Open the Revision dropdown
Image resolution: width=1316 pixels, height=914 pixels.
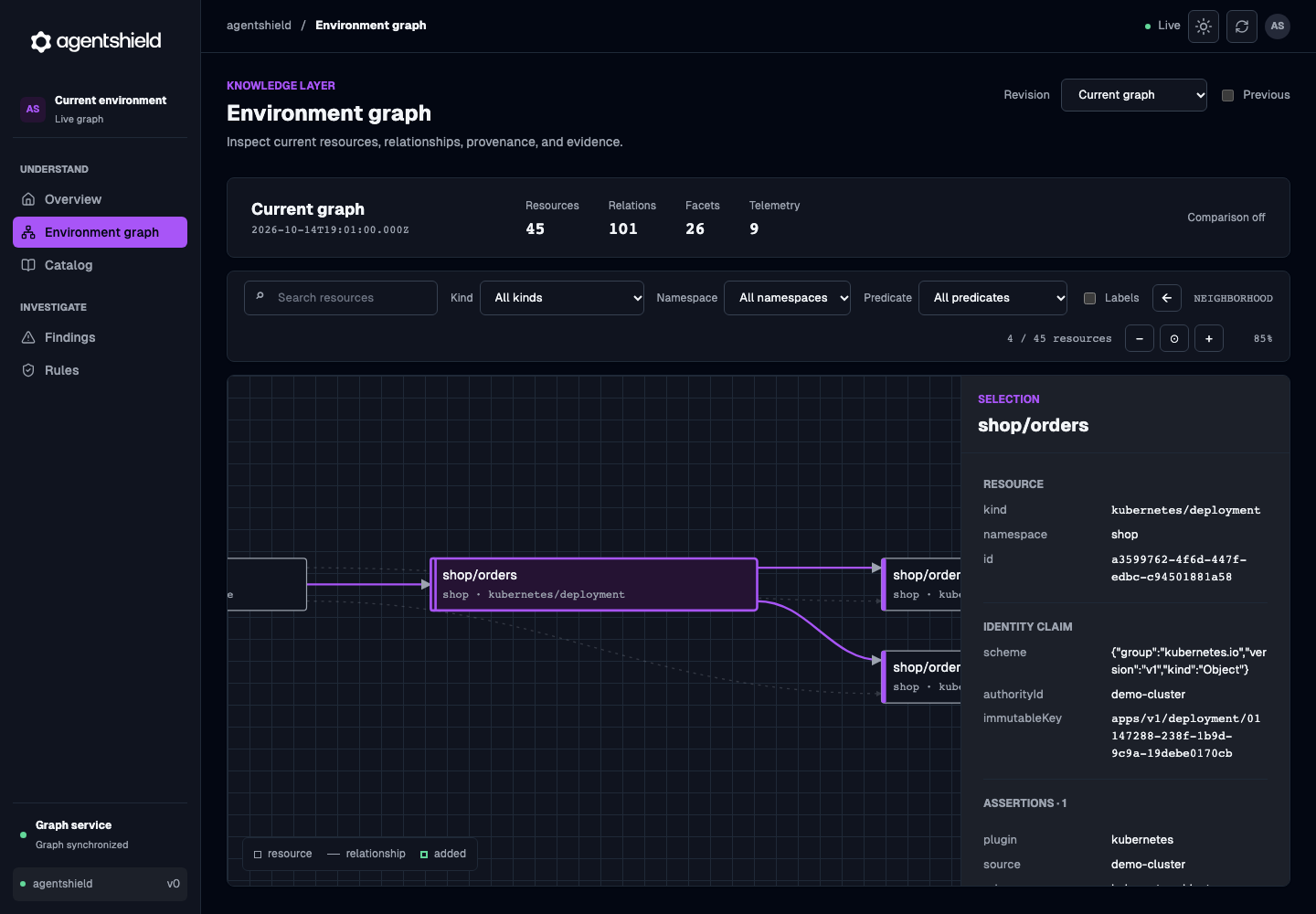[1134, 95]
